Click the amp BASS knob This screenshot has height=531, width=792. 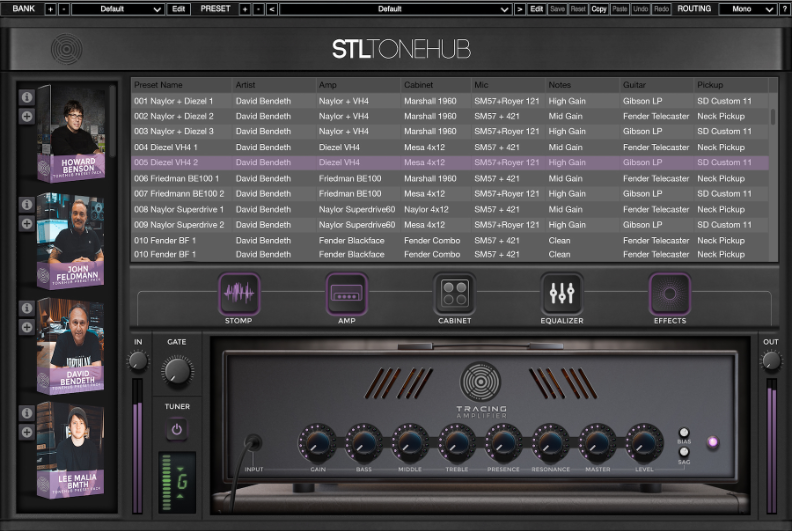coord(364,443)
